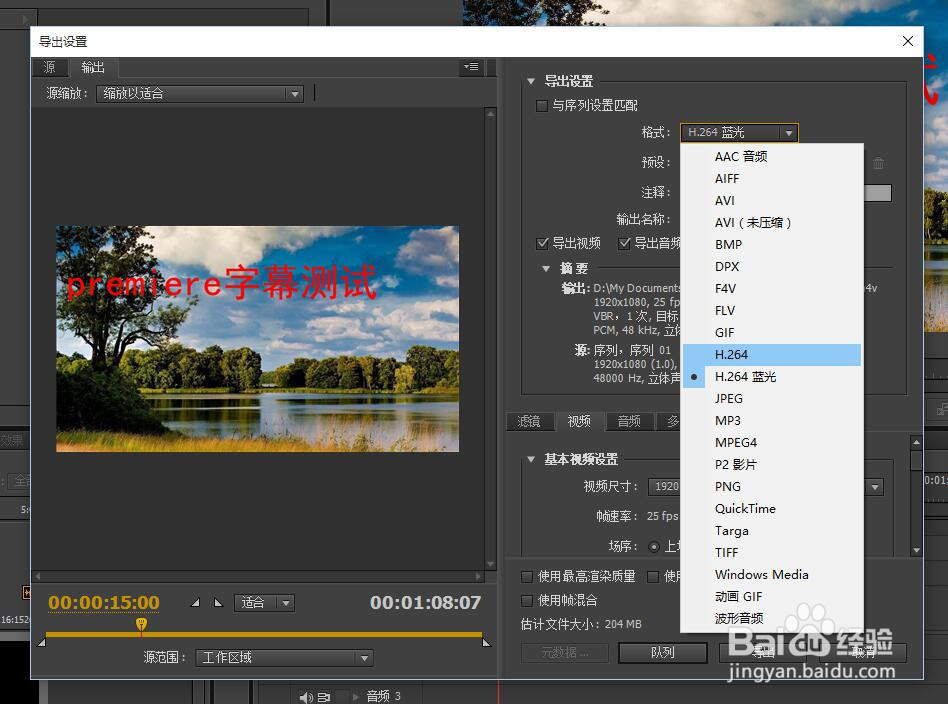Switch to the 视频 tab

coord(579,421)
